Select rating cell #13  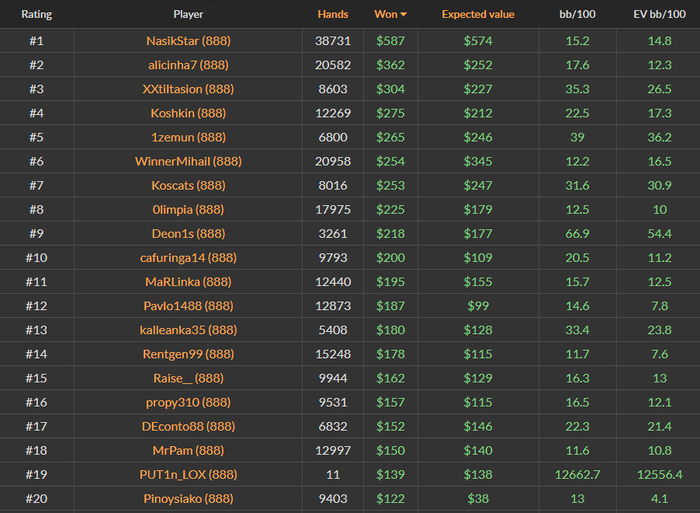point(37,330)
